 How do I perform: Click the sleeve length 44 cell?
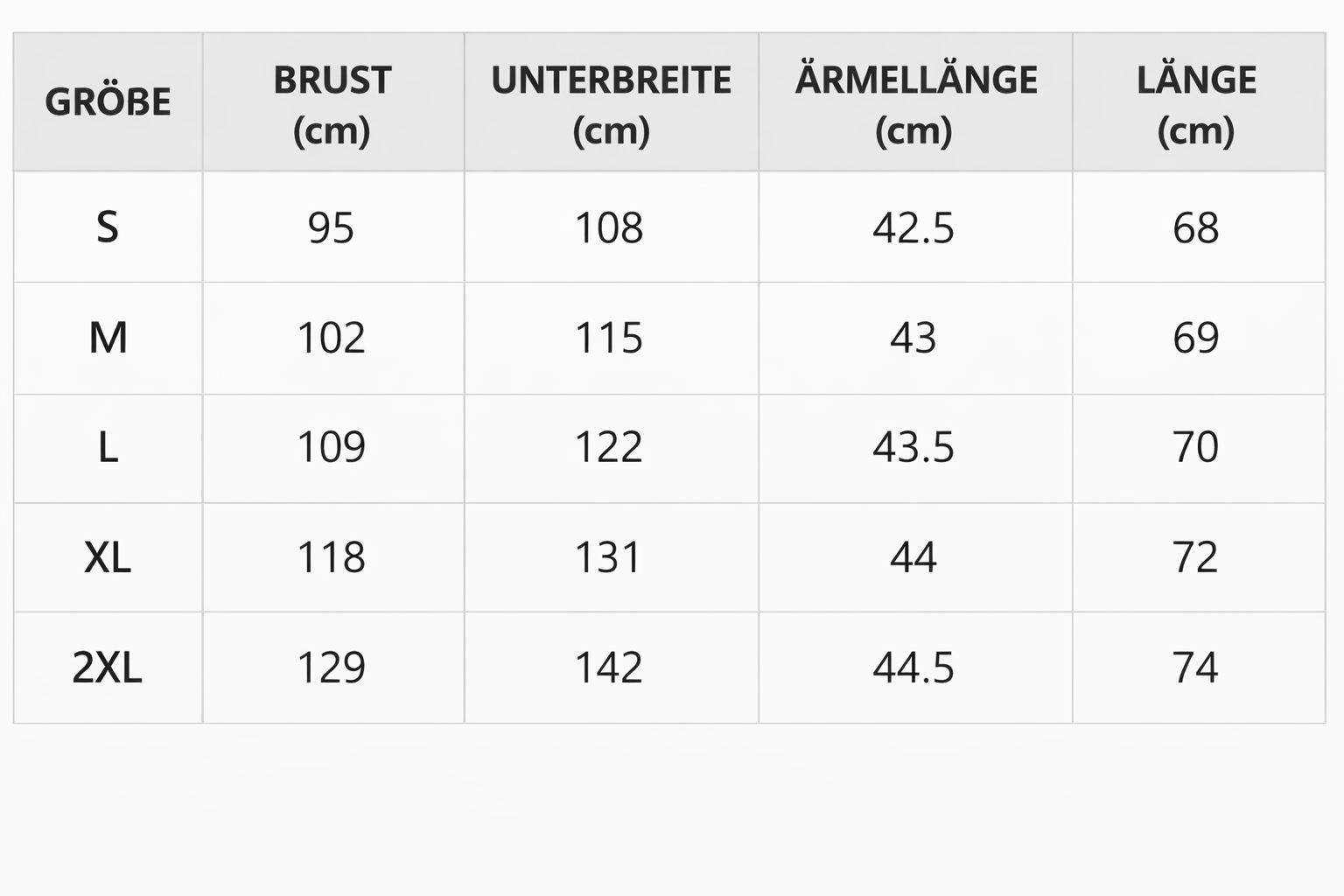click(x=913, y=557)
